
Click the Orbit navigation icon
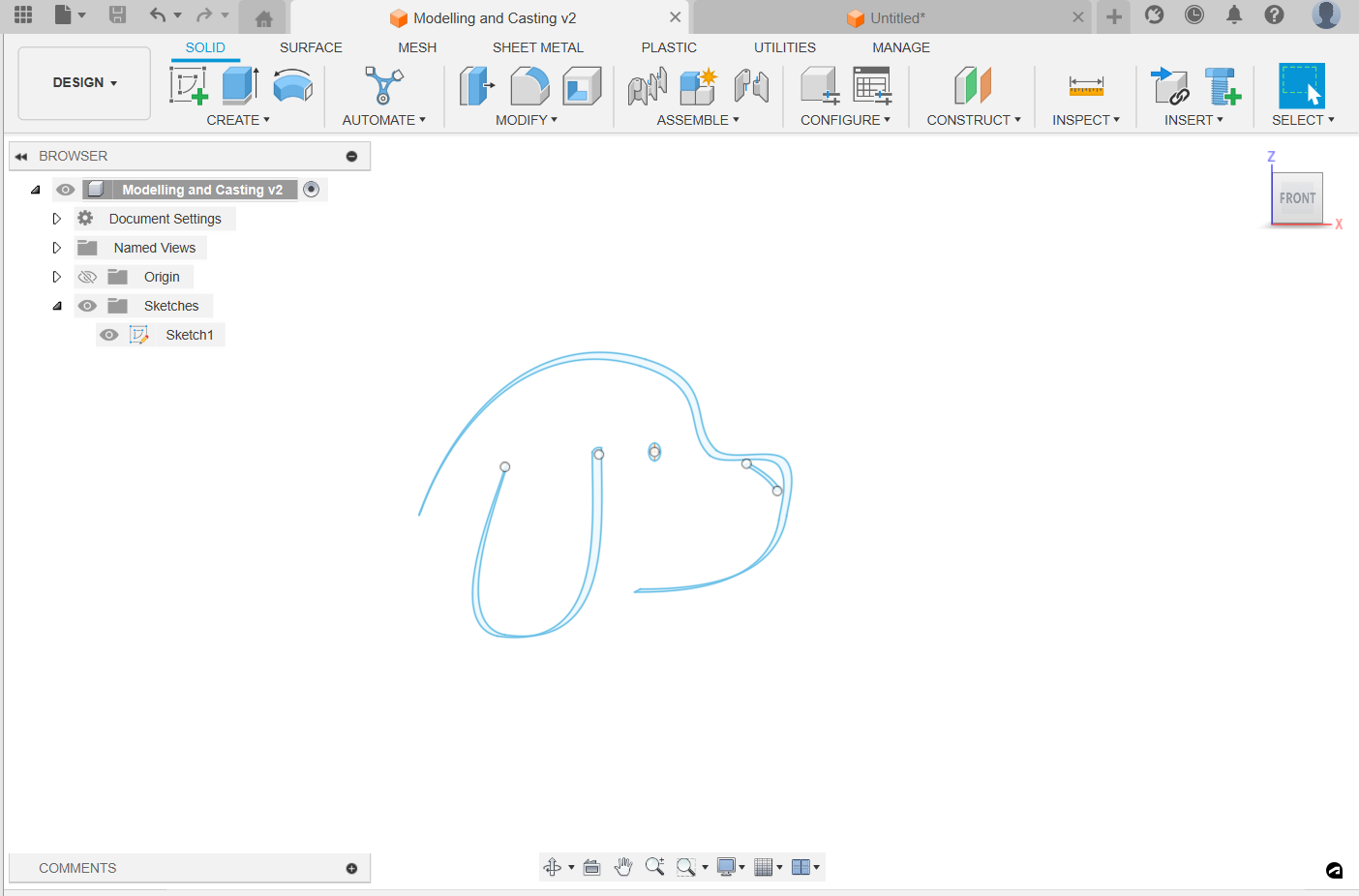(x=553, y=867)
